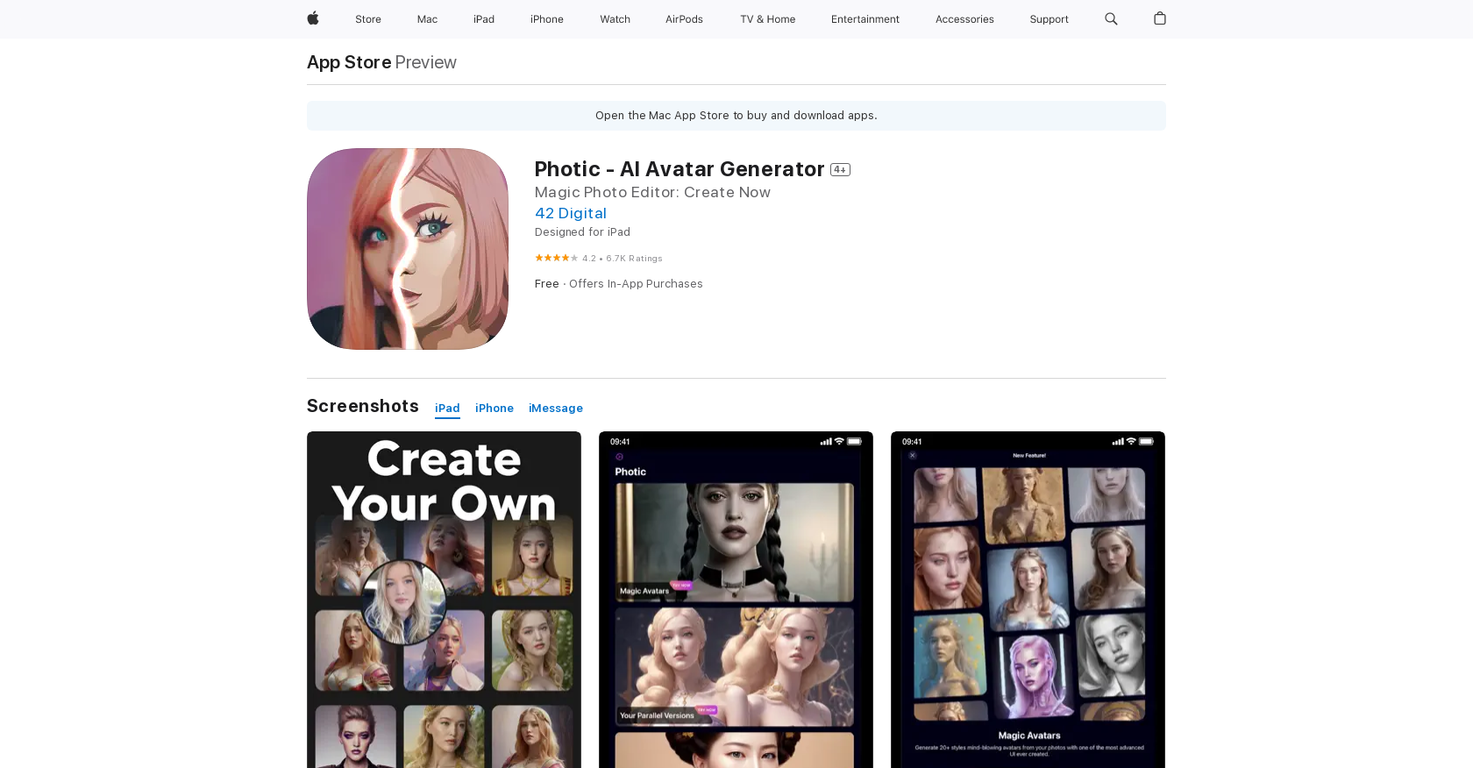Click the Photic app icon

tap(407, 249)
